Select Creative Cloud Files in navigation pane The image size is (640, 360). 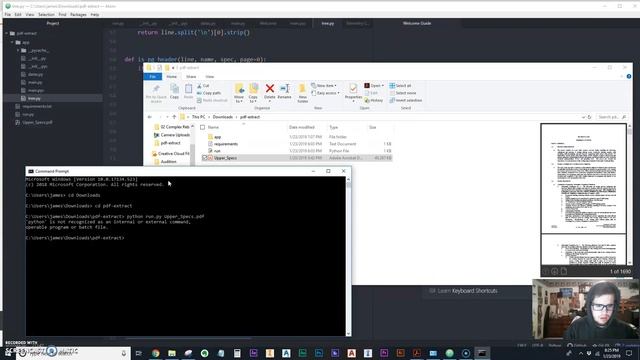171,154
